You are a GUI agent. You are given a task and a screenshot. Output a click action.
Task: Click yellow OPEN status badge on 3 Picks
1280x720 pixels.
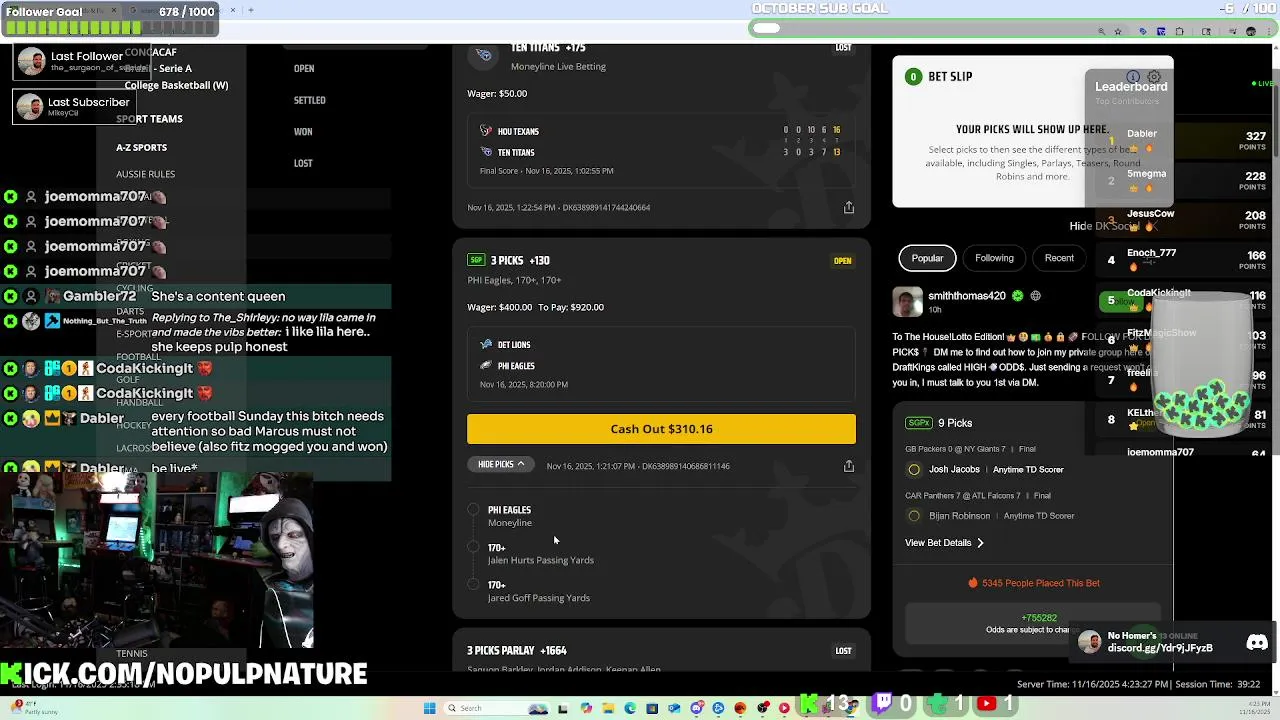pos(843,261)
